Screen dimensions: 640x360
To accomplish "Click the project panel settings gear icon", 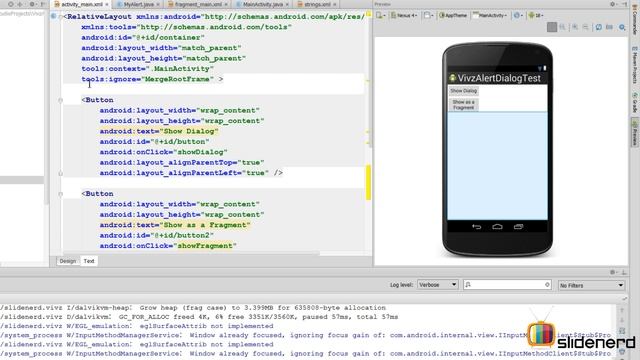I will click(x=32, y=4).
